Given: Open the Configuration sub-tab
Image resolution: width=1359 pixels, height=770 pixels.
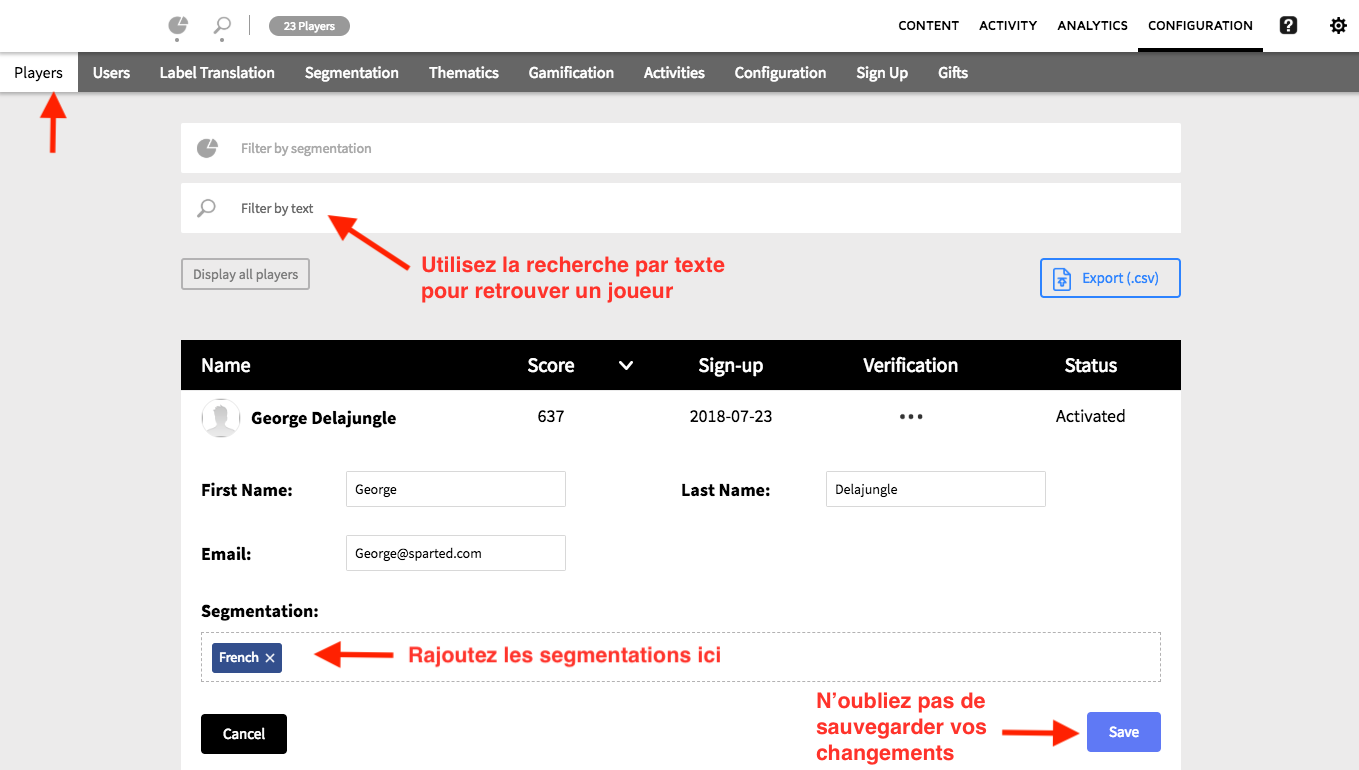Looking at the screenshot, I should coord(780,73).
